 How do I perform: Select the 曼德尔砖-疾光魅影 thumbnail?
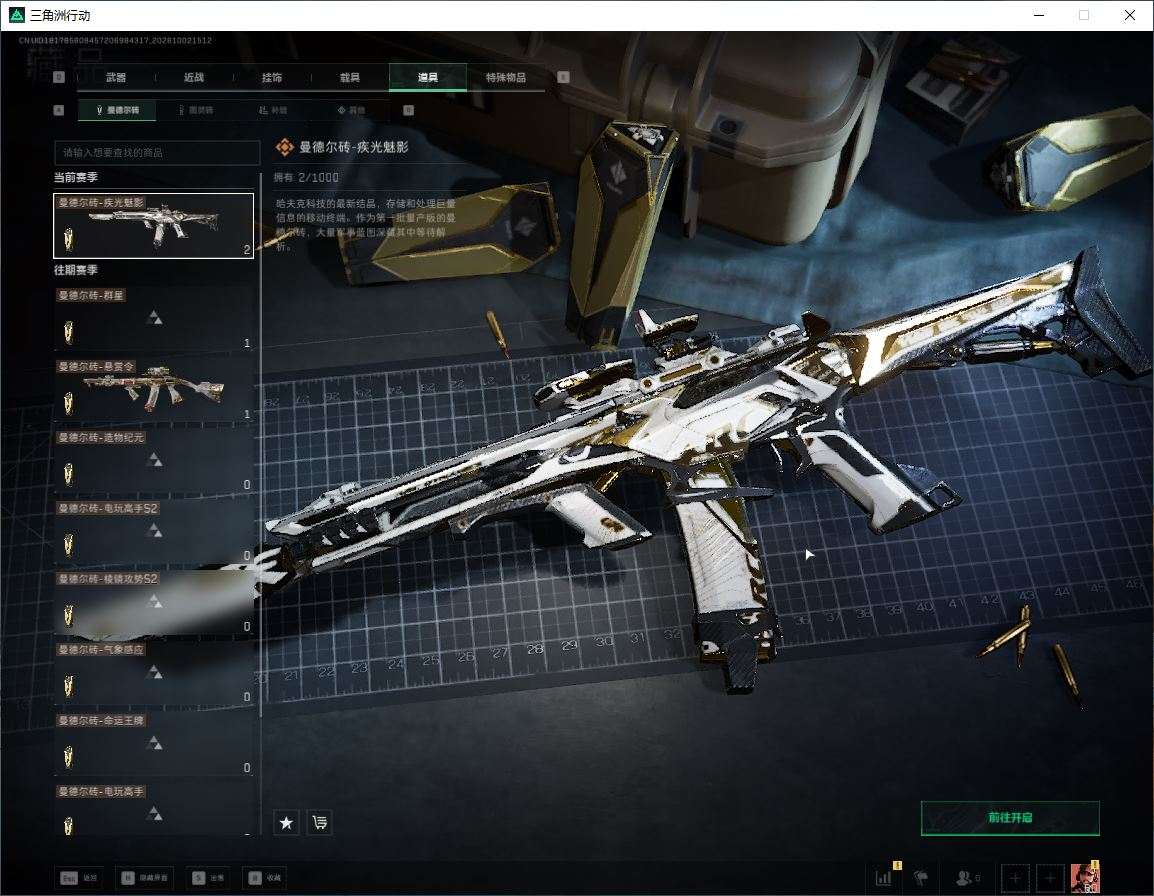pos(154,225)
